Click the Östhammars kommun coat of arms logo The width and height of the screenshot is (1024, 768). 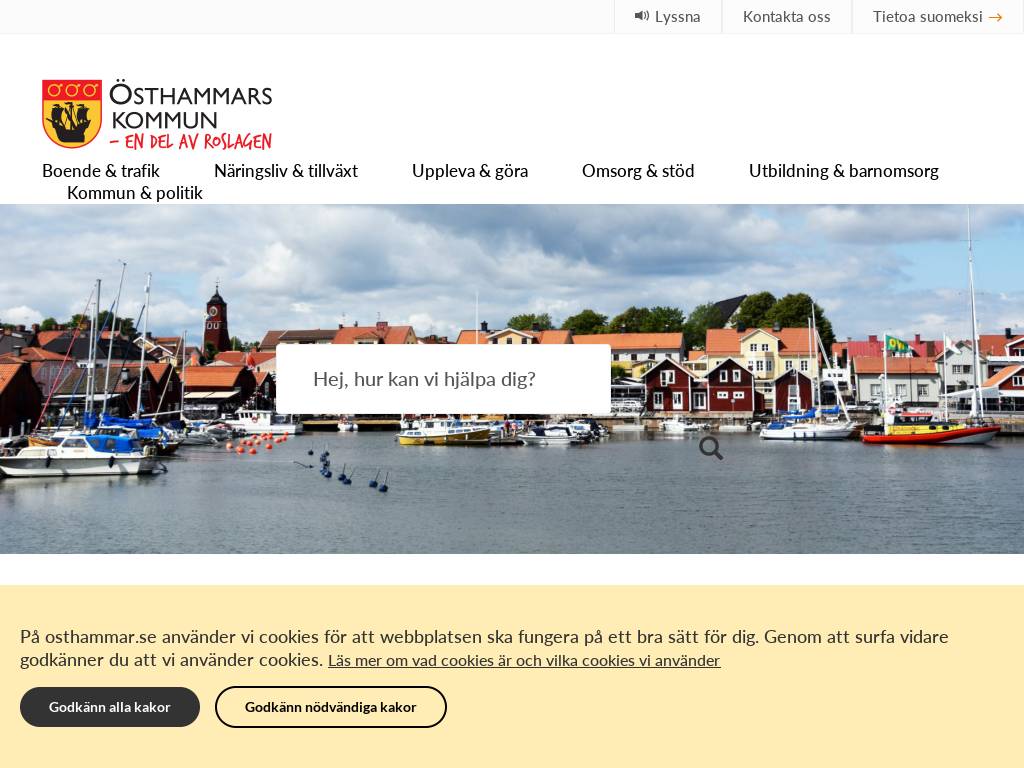pos(72,114)
